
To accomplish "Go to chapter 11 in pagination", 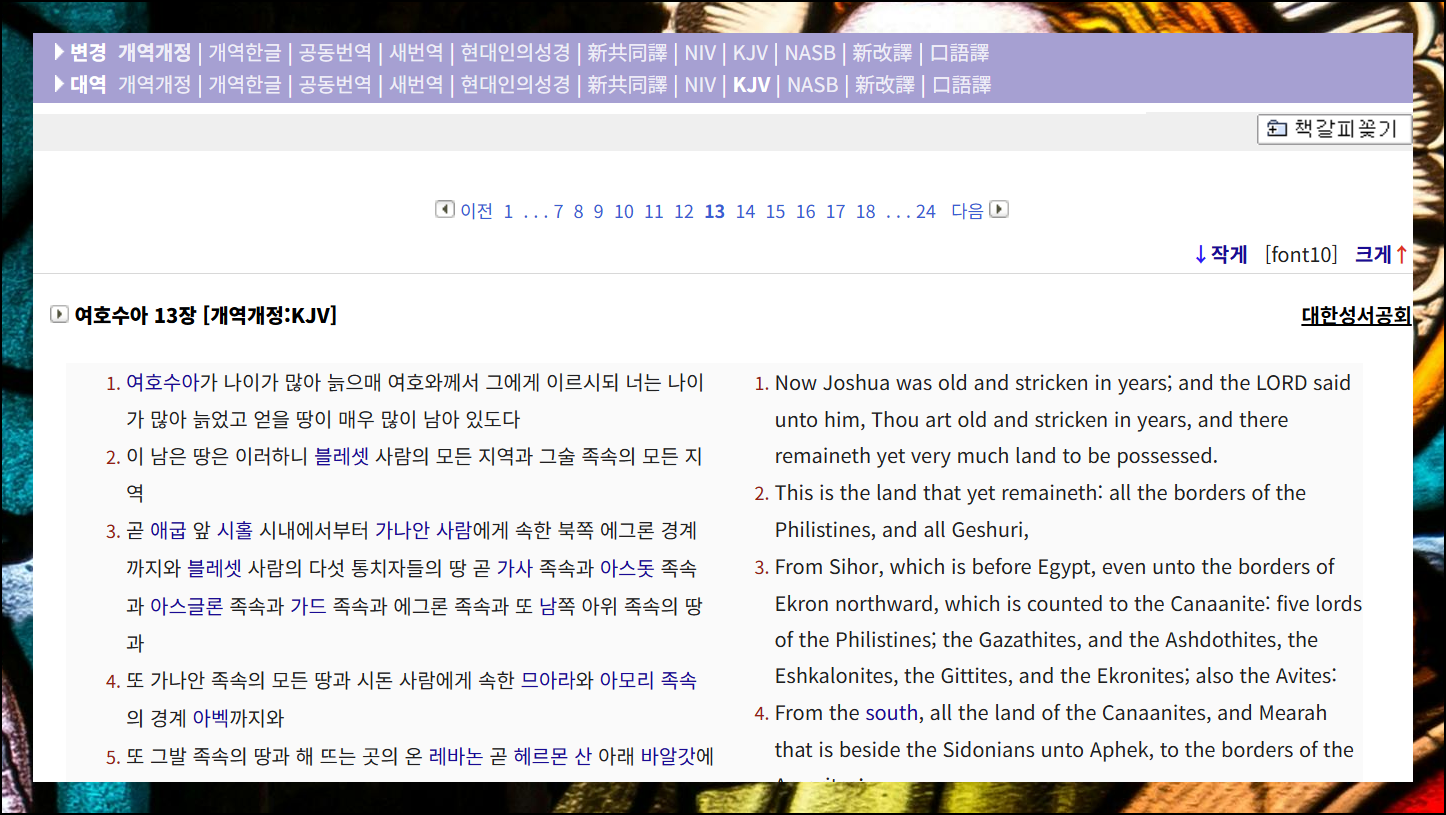I will point(654,212).
